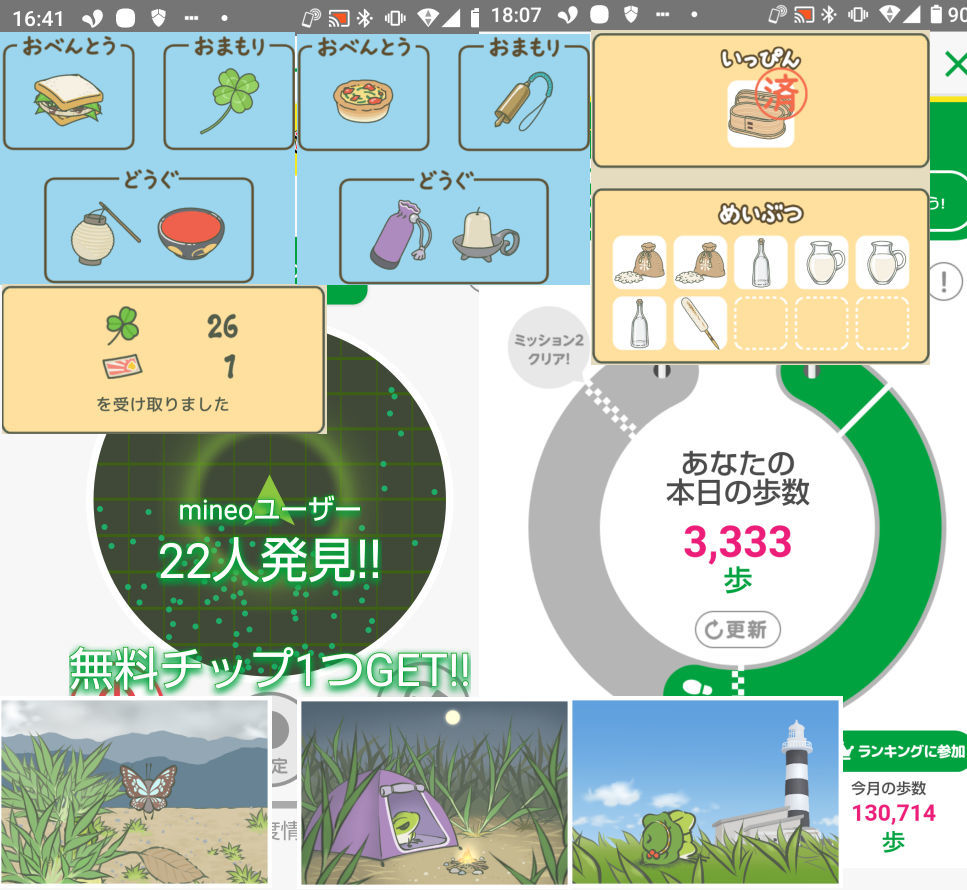Tap the 18:07 status bar clock
Image resolution: width=967 pixels, height=890 pixels.
point(516,15)
